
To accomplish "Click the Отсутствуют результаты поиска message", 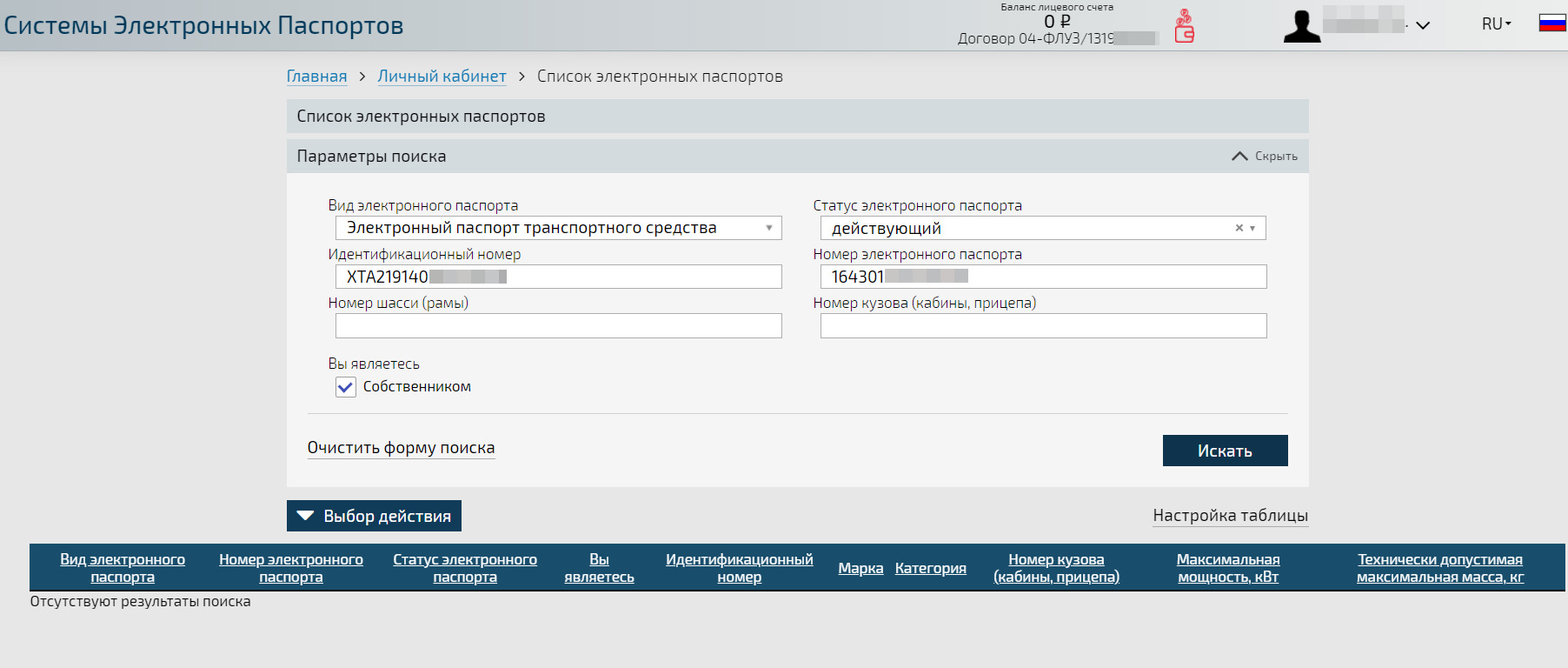I will 140,602.
